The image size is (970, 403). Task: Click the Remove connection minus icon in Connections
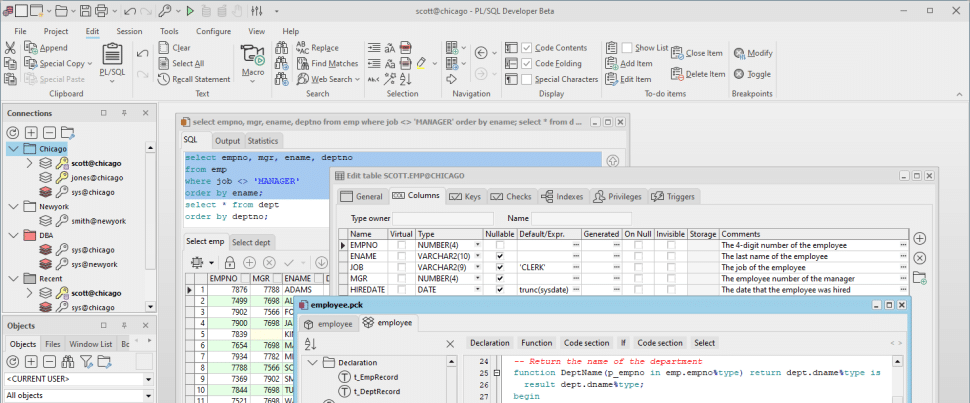tap(49, 132)
